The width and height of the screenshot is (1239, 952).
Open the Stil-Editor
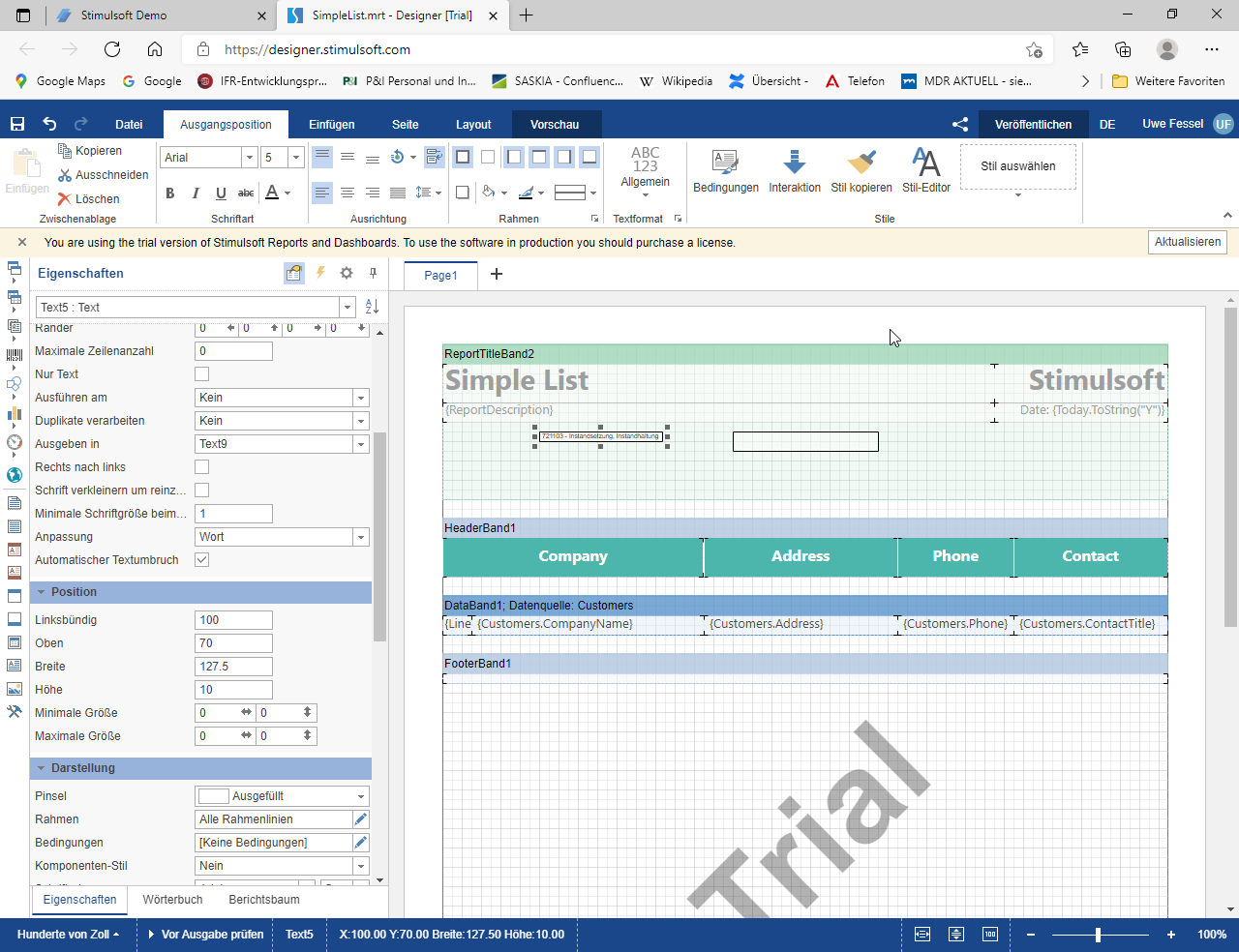coord(926,171)
